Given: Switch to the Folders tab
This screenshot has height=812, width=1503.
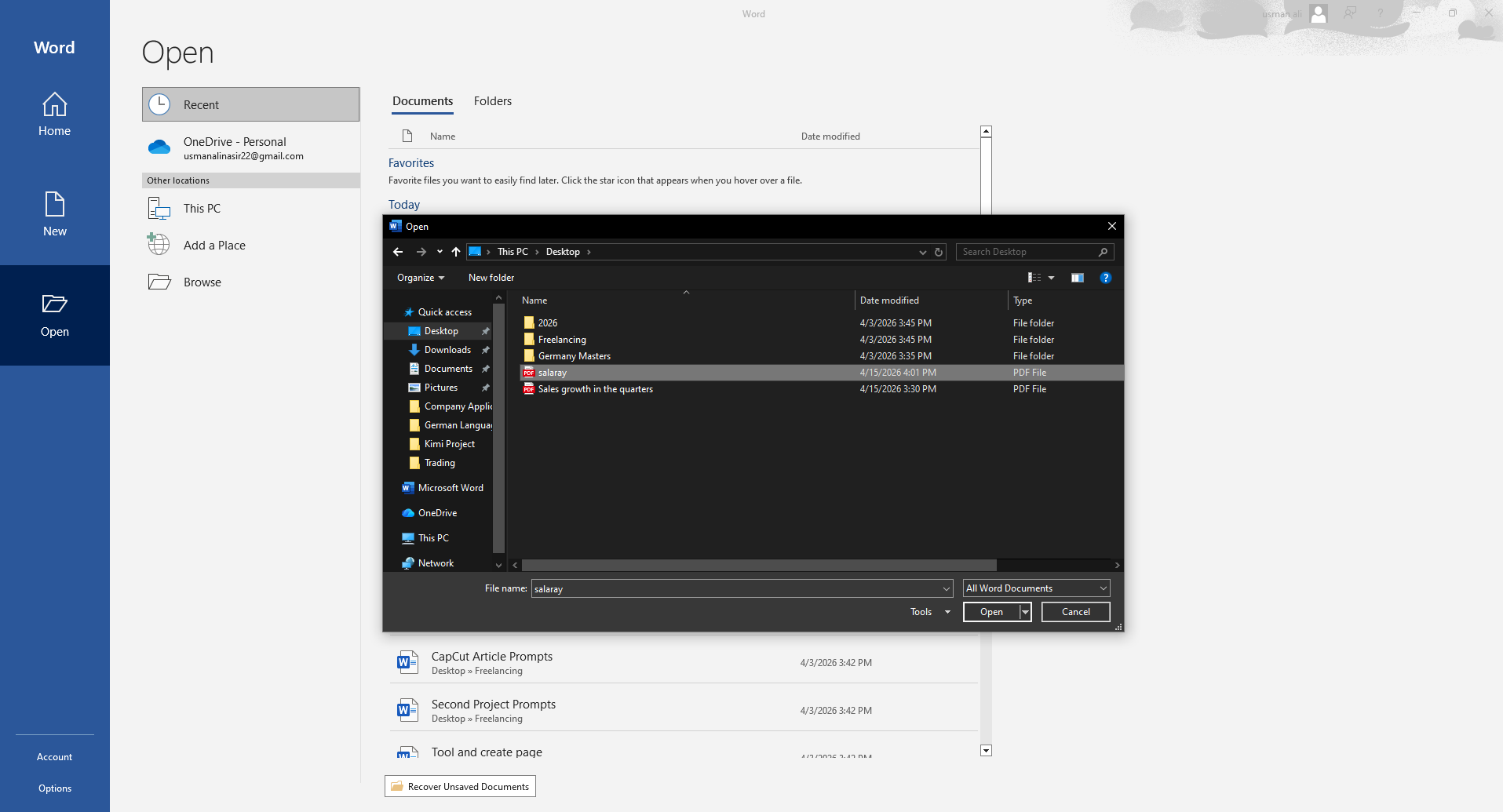Looking at the screenshot, I should pyautogui.click(x=493, y=101).
